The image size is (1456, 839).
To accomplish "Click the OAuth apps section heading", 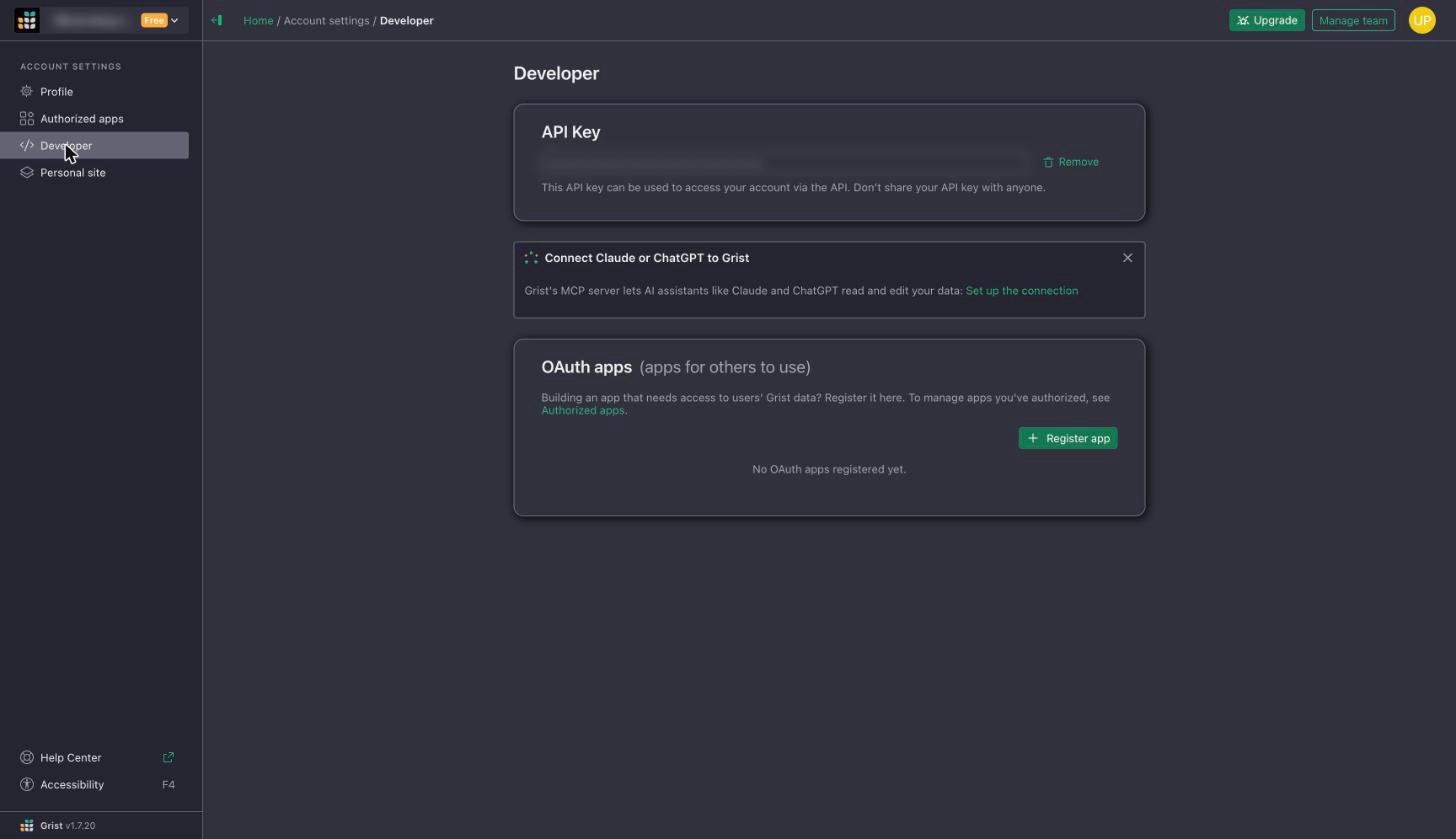I will (586, 367).
